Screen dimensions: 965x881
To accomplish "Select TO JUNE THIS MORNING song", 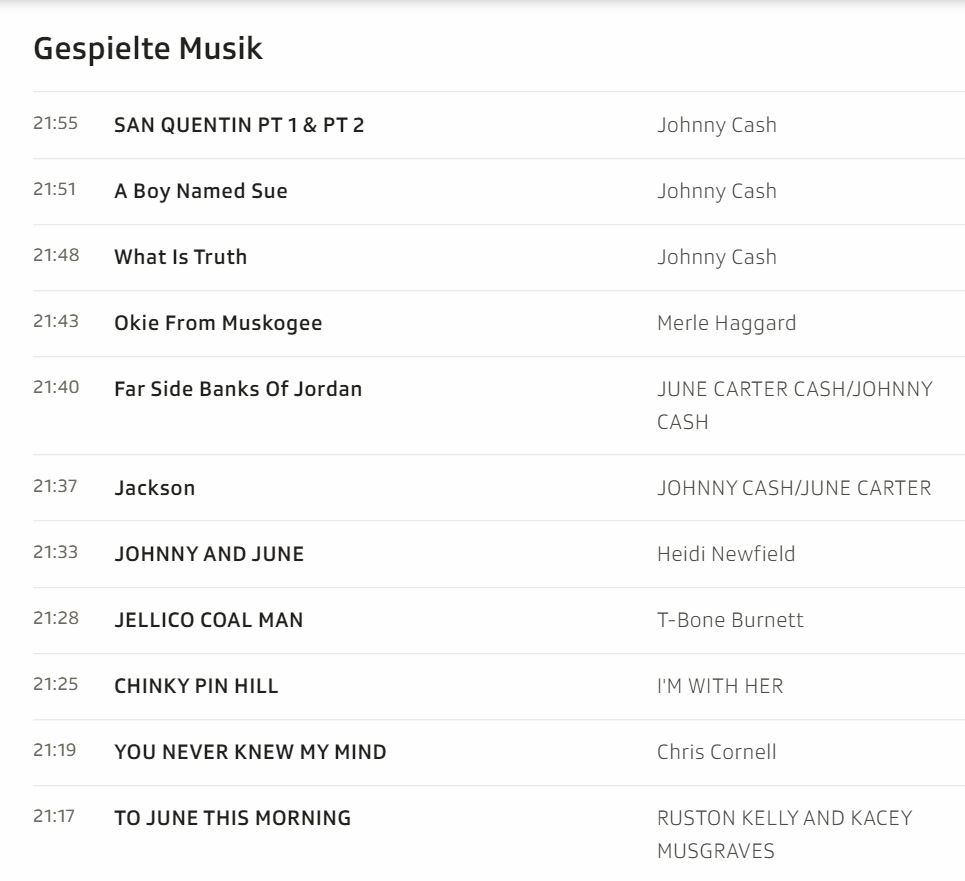I will pos(232,818).
